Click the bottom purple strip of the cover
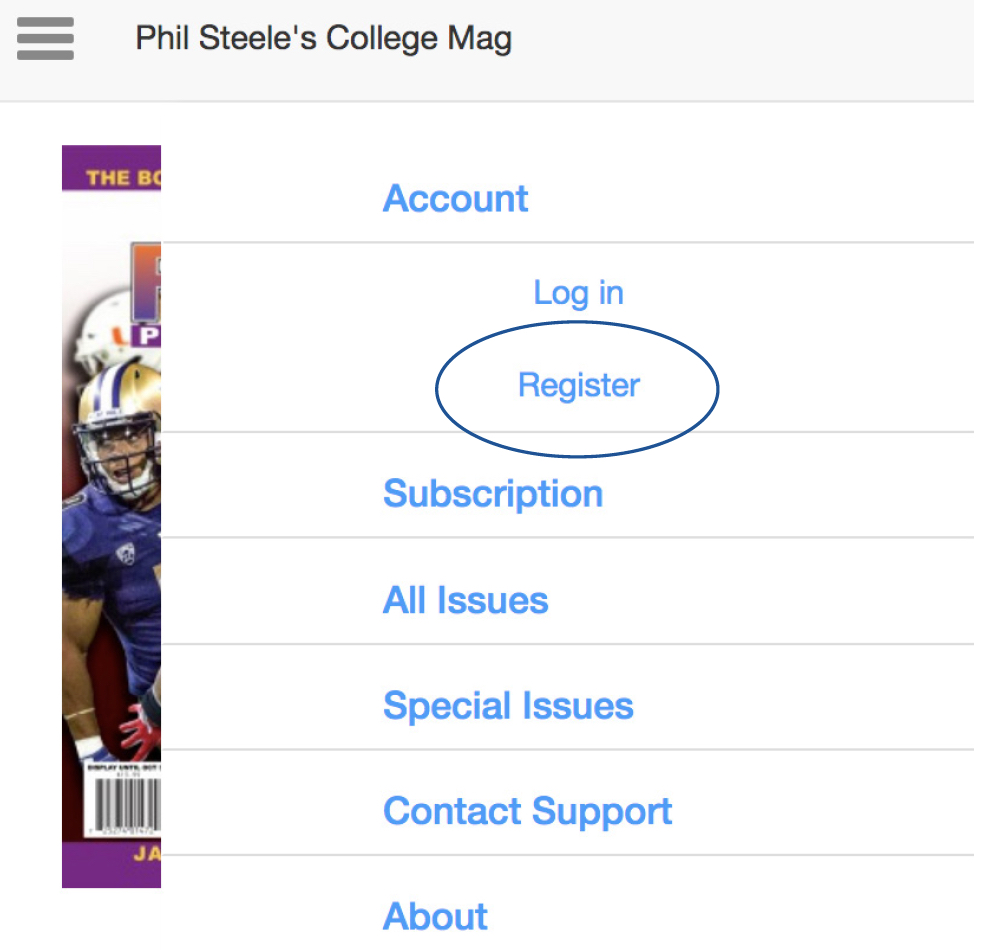The width and height of the screenshot is (998, 950). tap(111, 863)
